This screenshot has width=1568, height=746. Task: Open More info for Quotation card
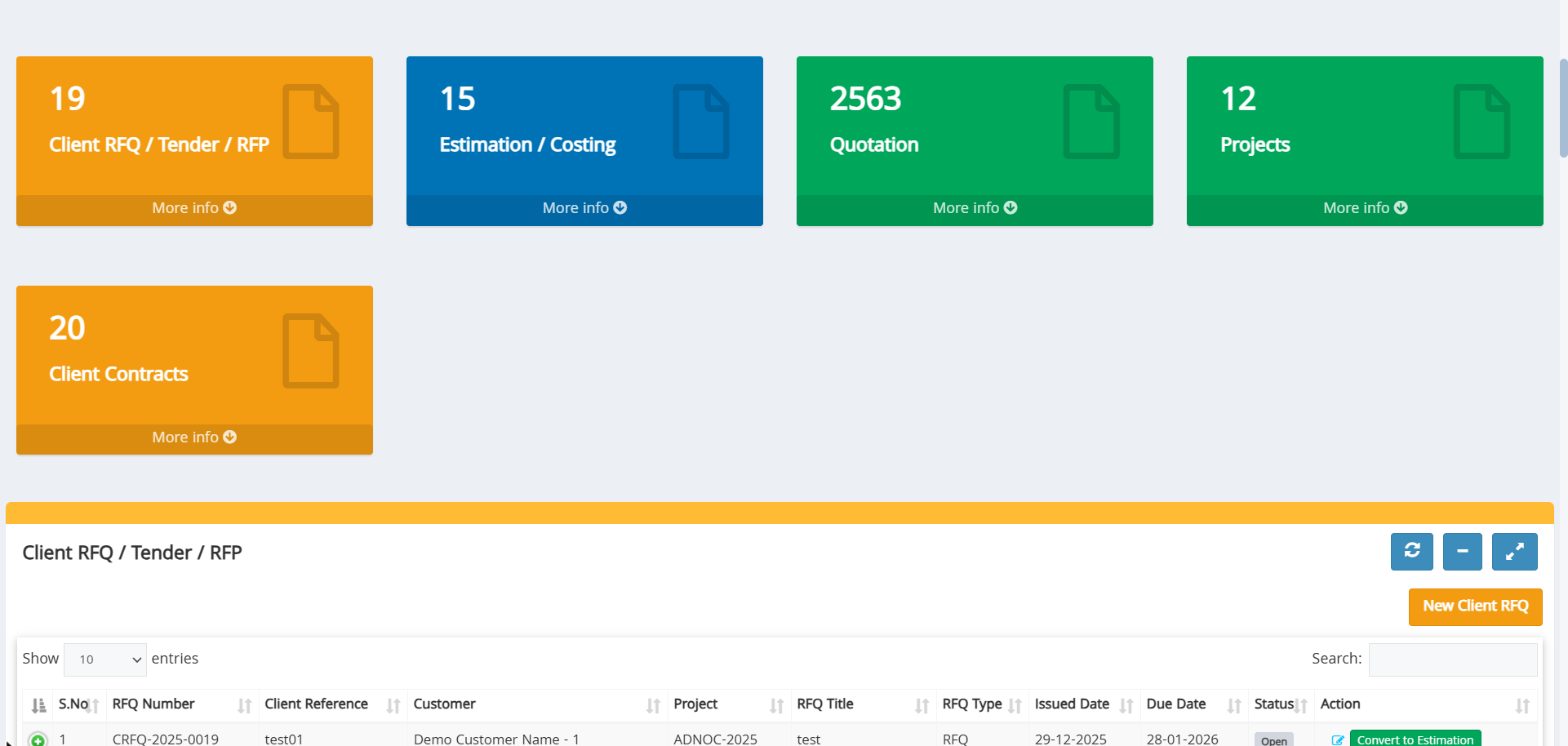tap(974, 208)
